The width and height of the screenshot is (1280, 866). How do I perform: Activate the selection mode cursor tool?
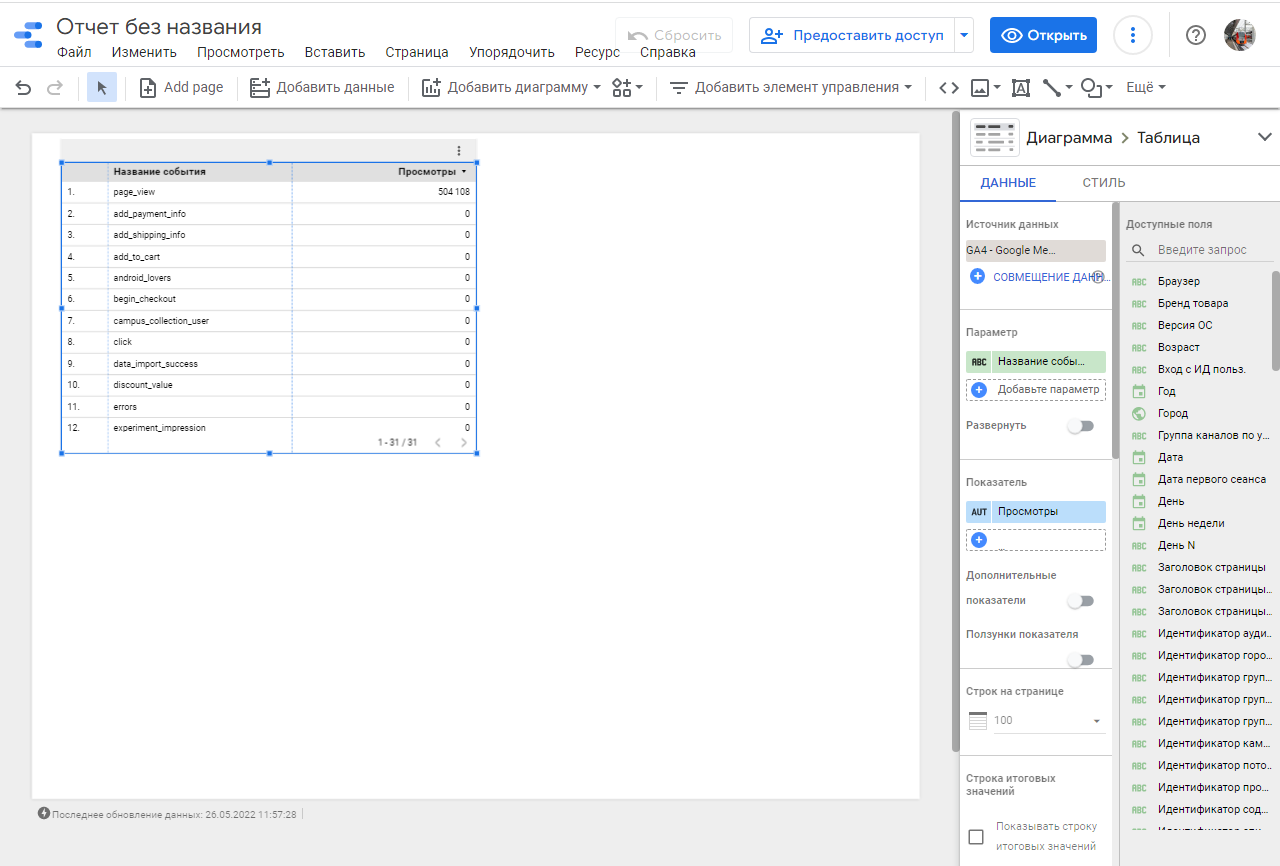101,88
